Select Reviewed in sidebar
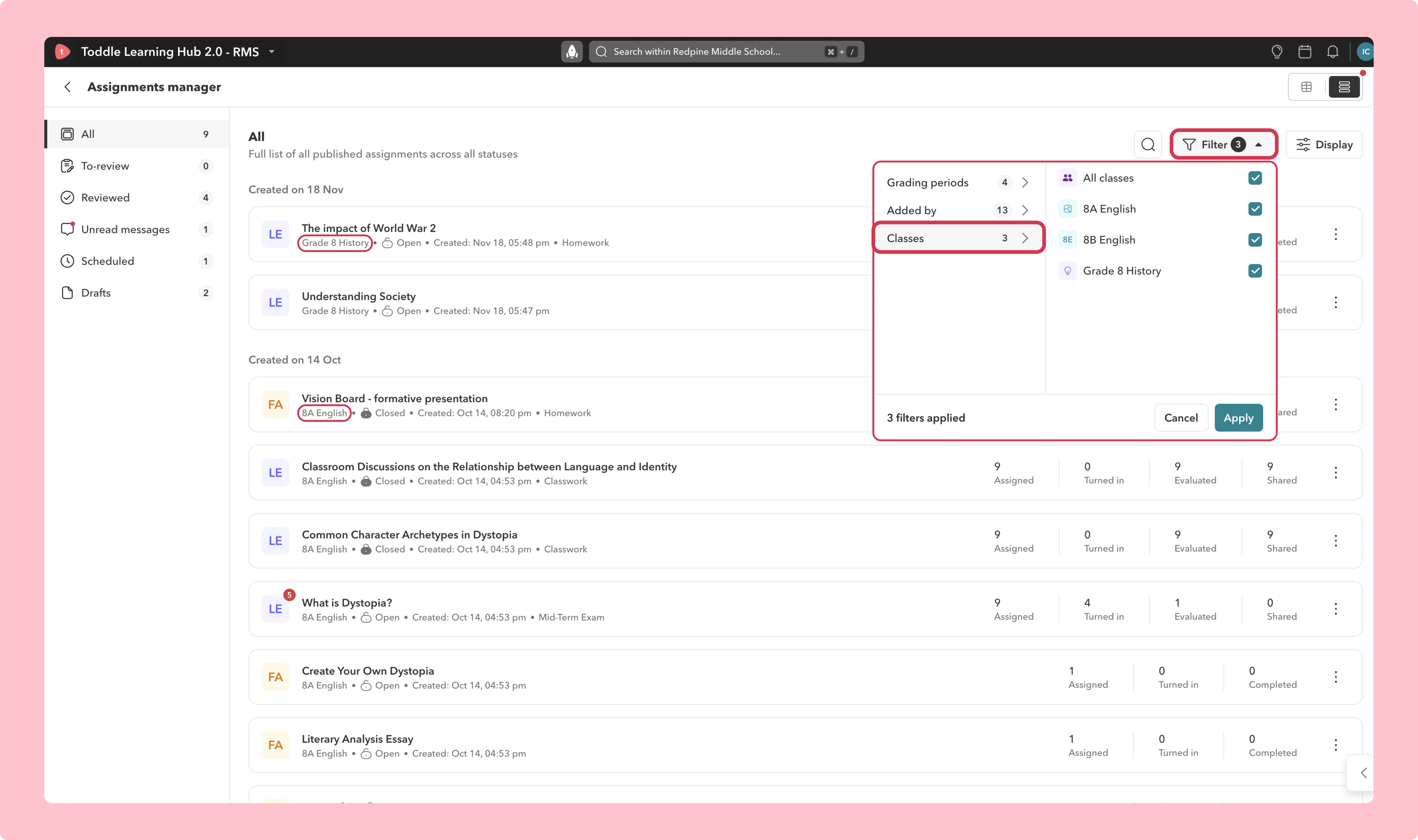This screenshot has width=1418, height=840. click(x=137, y=198)
